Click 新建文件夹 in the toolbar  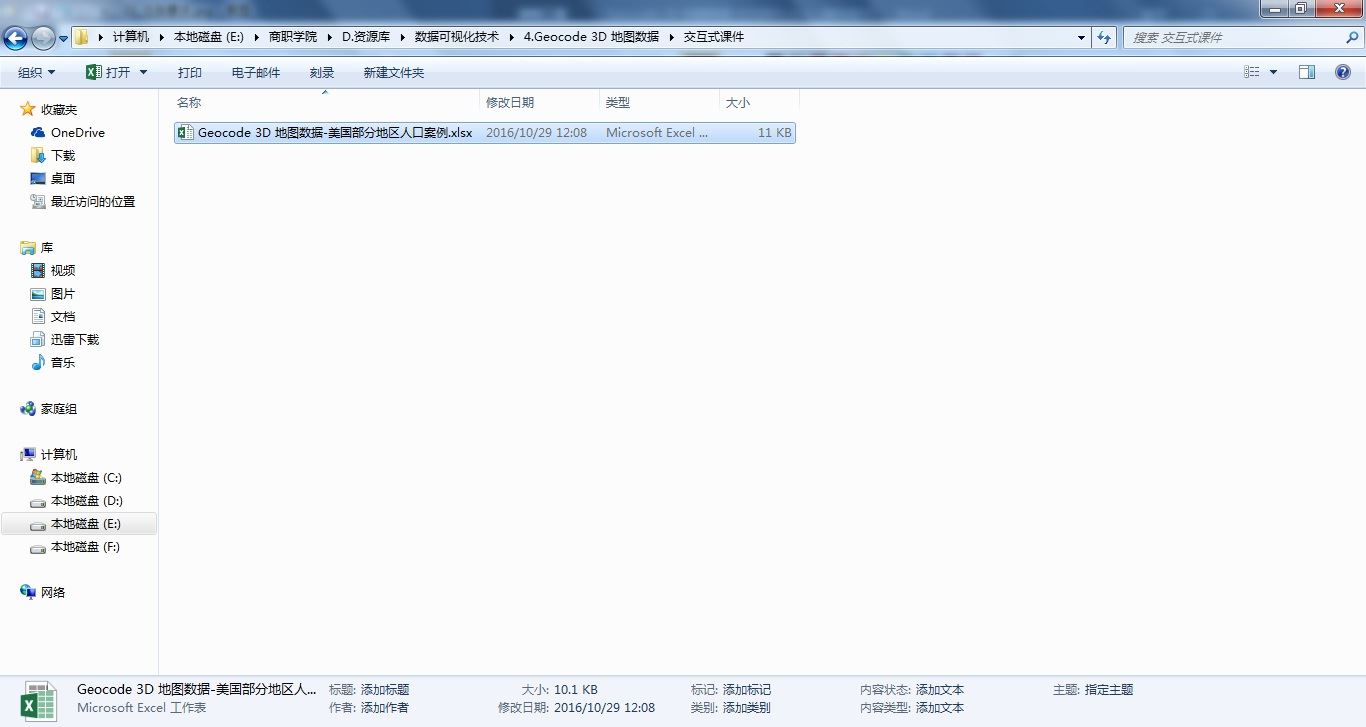pos(394,72)
